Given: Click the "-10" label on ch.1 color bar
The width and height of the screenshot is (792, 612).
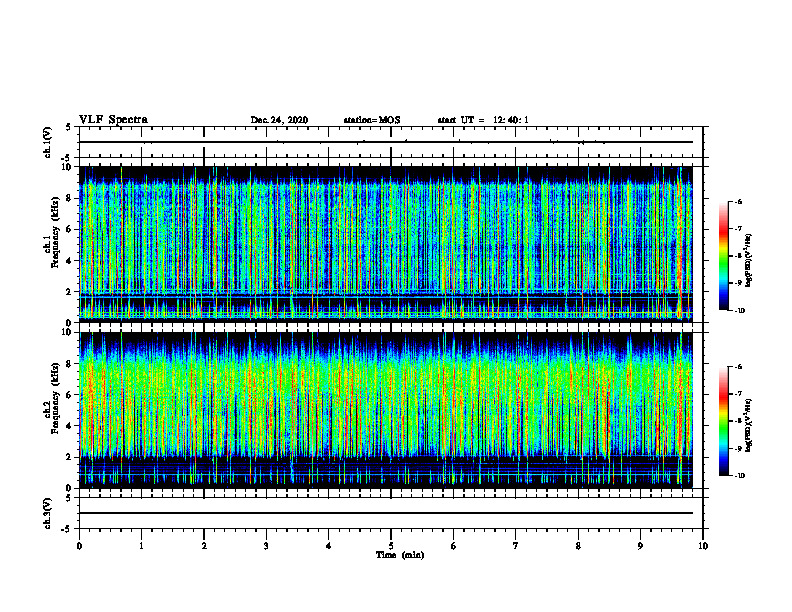Looking at the screenshot, I should [739, 311].
